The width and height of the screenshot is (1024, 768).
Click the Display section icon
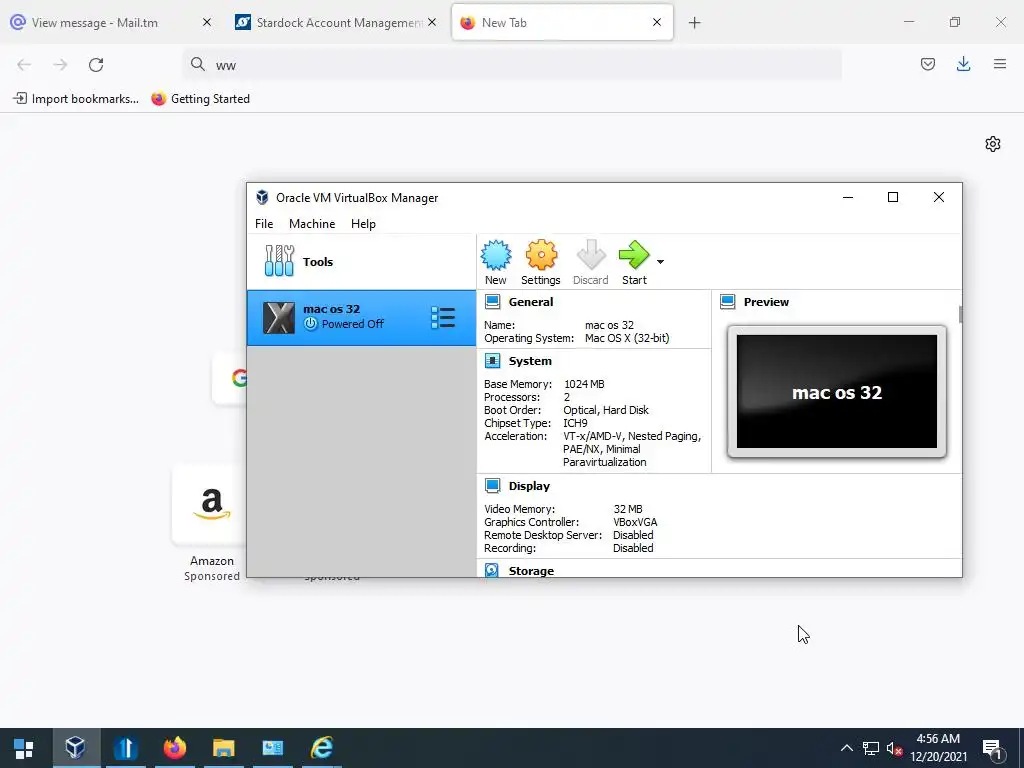click(x=492, y=486)
